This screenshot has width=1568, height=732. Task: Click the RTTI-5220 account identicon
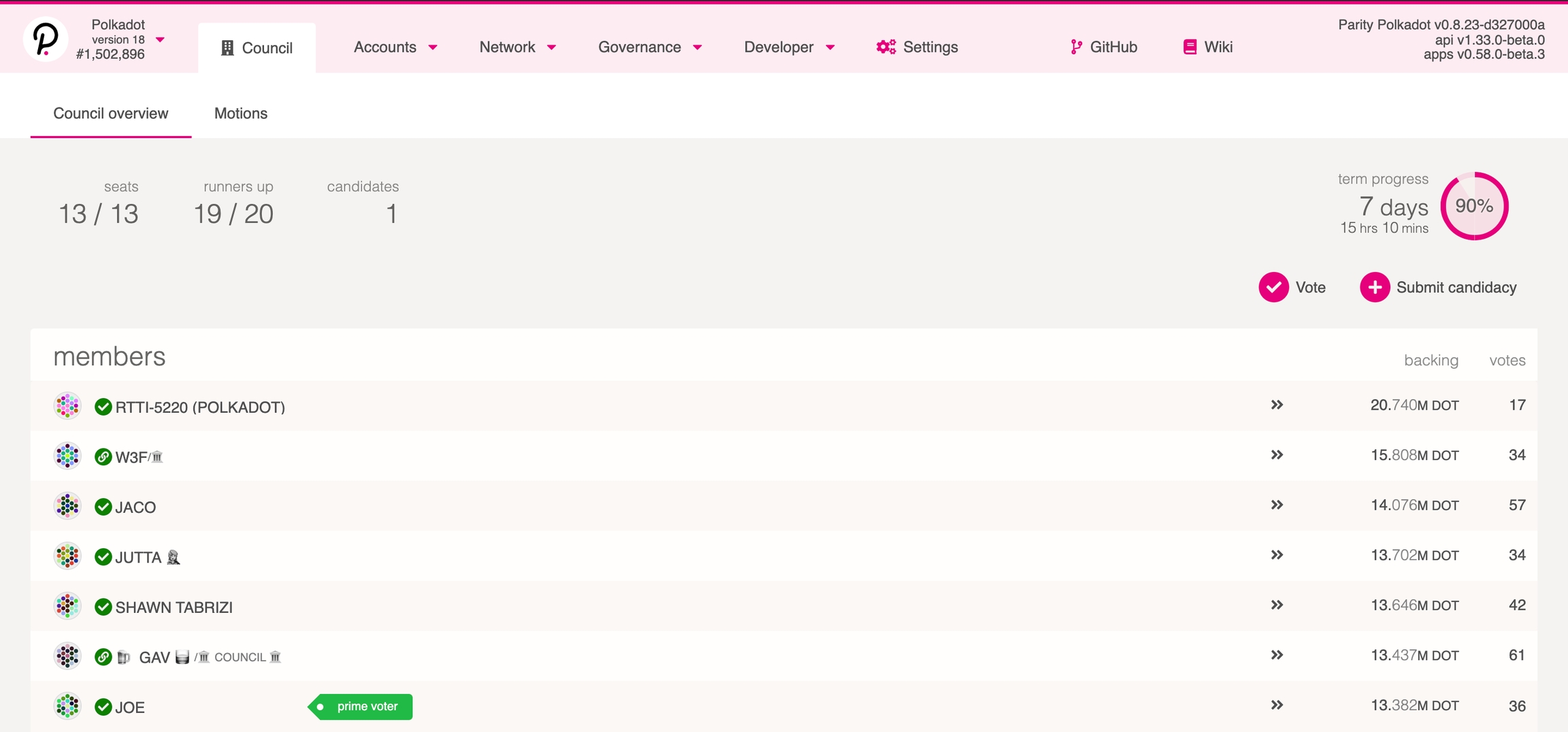click(67, 406)
